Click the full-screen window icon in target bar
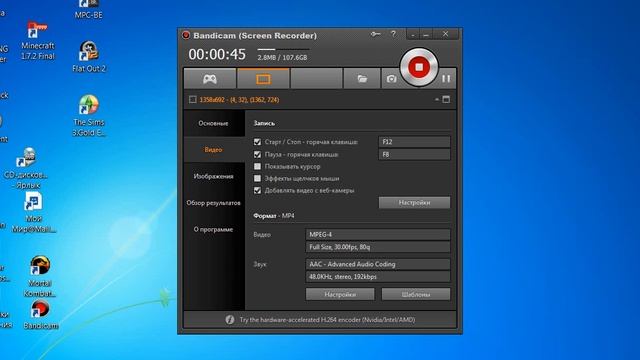 446,99
